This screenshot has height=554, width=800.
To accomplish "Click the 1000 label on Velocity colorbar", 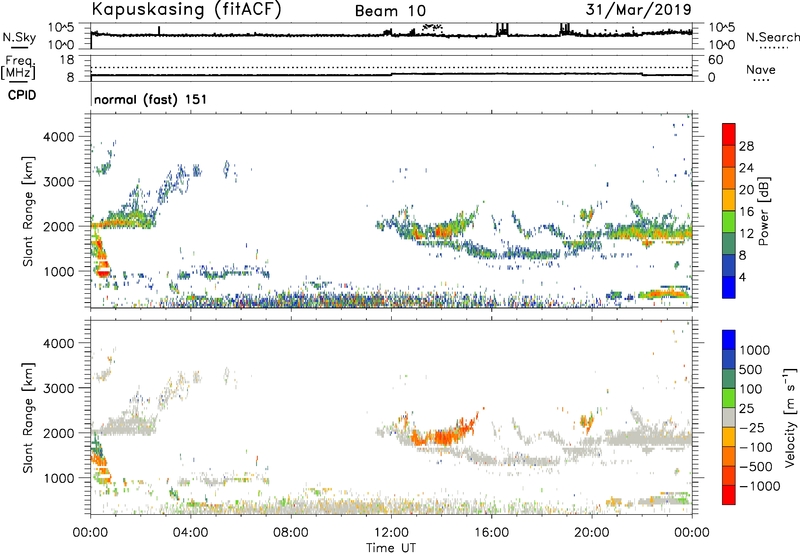I will [x=755, y=350].
